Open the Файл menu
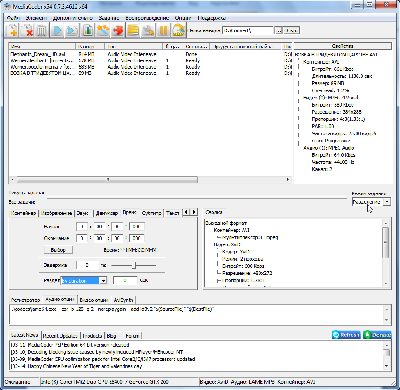Viewport: 400px width, 390px height. click(x=13, y=18)
